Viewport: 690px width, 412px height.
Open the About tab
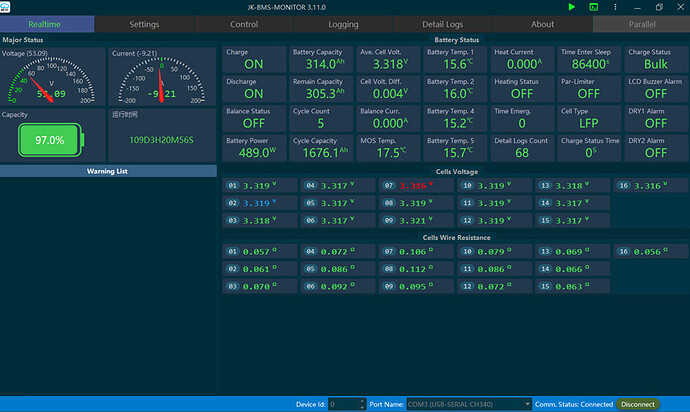click(x=543, y=24)
